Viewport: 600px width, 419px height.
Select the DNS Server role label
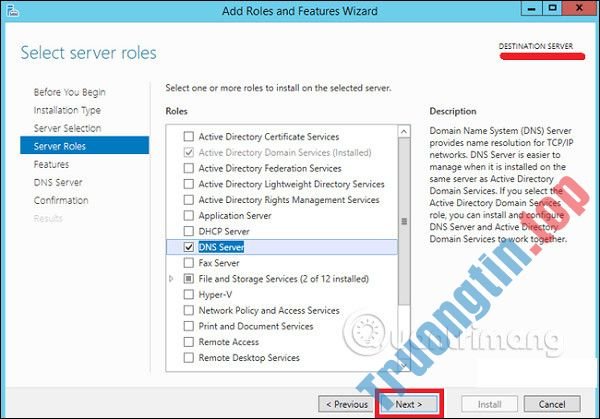coord(221,247)
